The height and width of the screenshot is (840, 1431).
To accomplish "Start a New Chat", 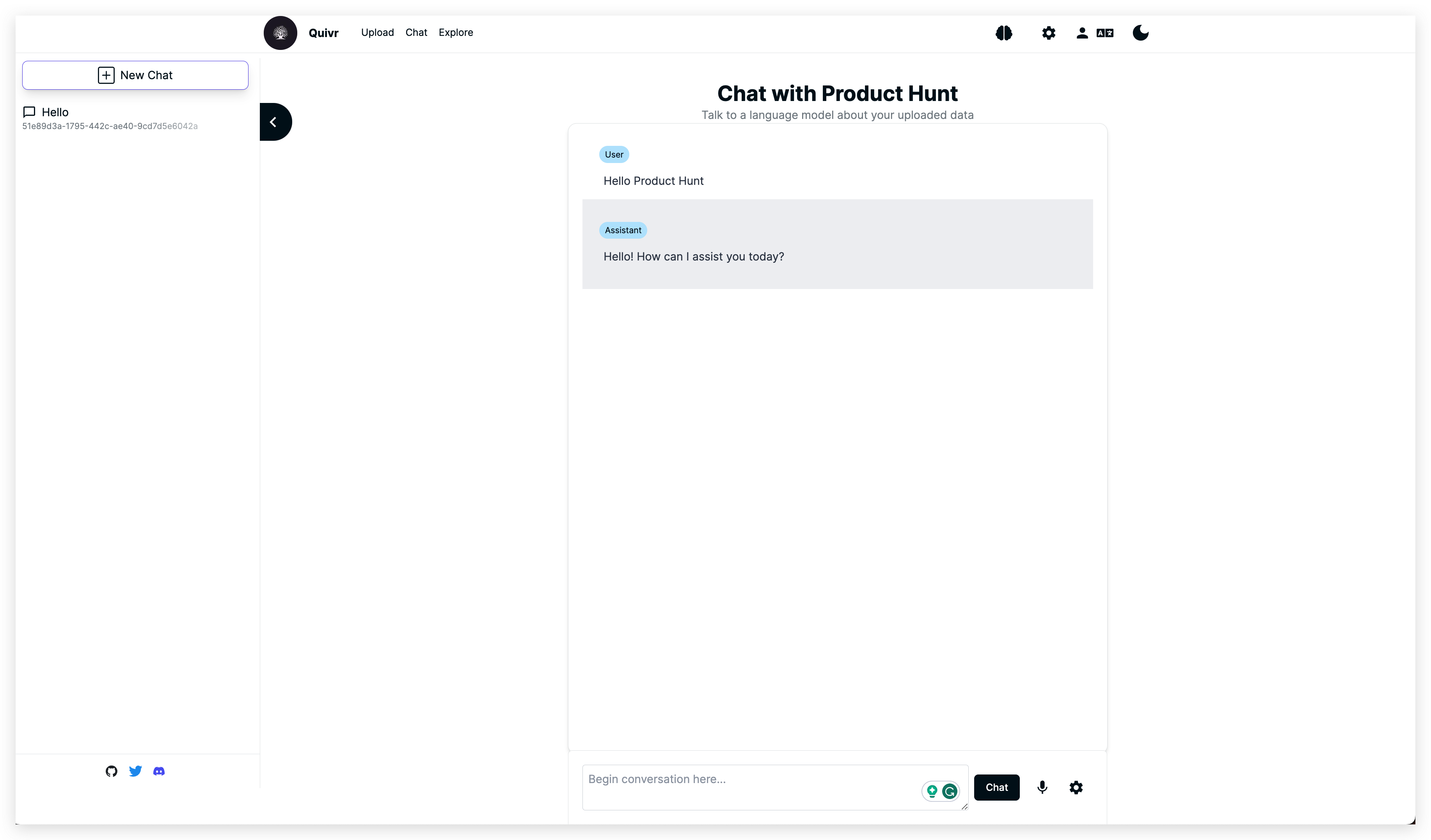I will coord(135,76).
